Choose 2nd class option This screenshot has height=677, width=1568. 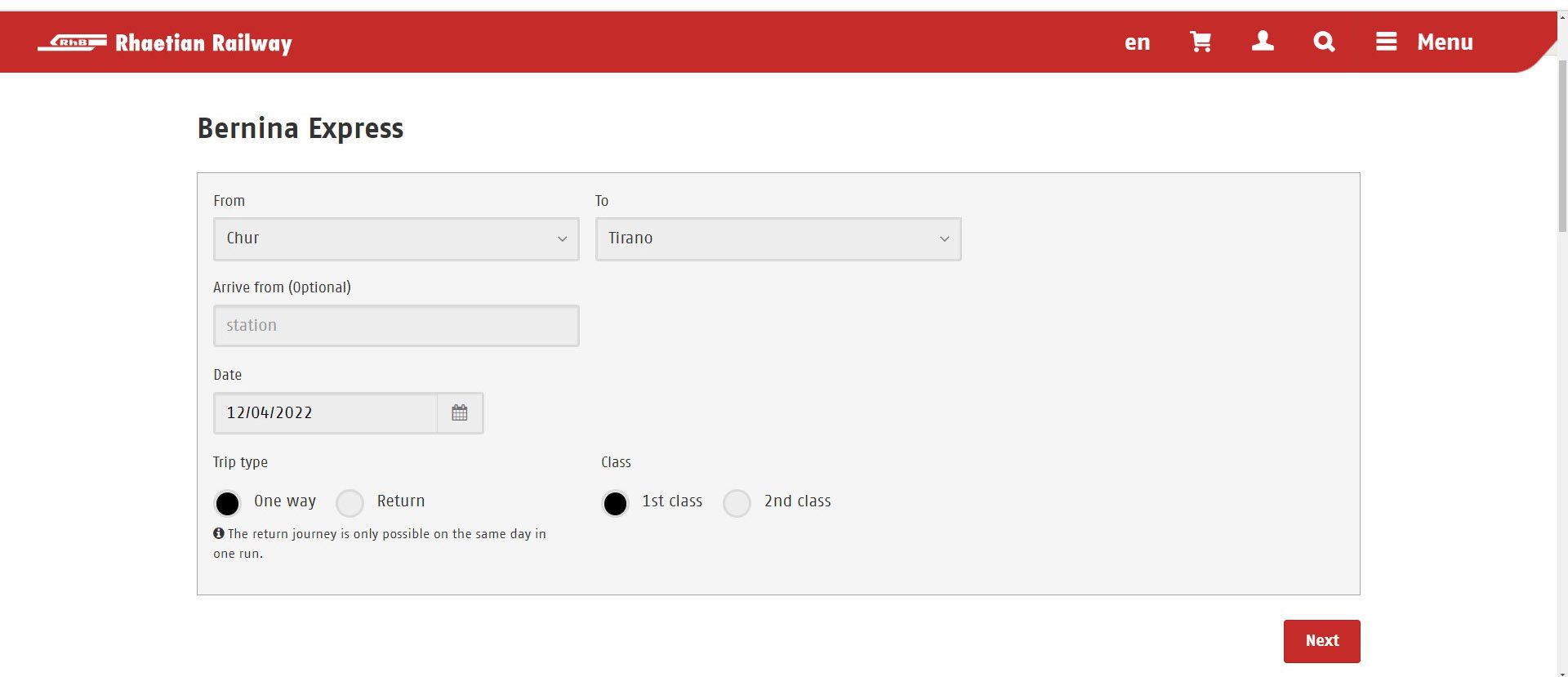pyautogui.click(x=737, y=503)
